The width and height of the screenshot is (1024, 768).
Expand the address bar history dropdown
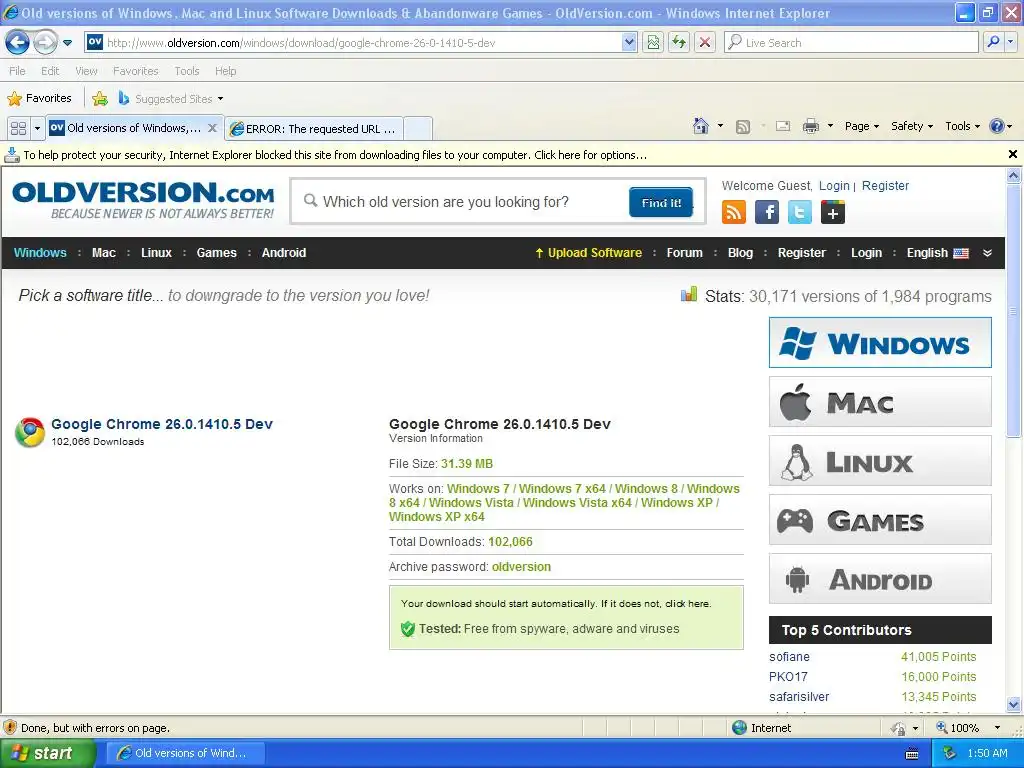[x=629, y=42]
